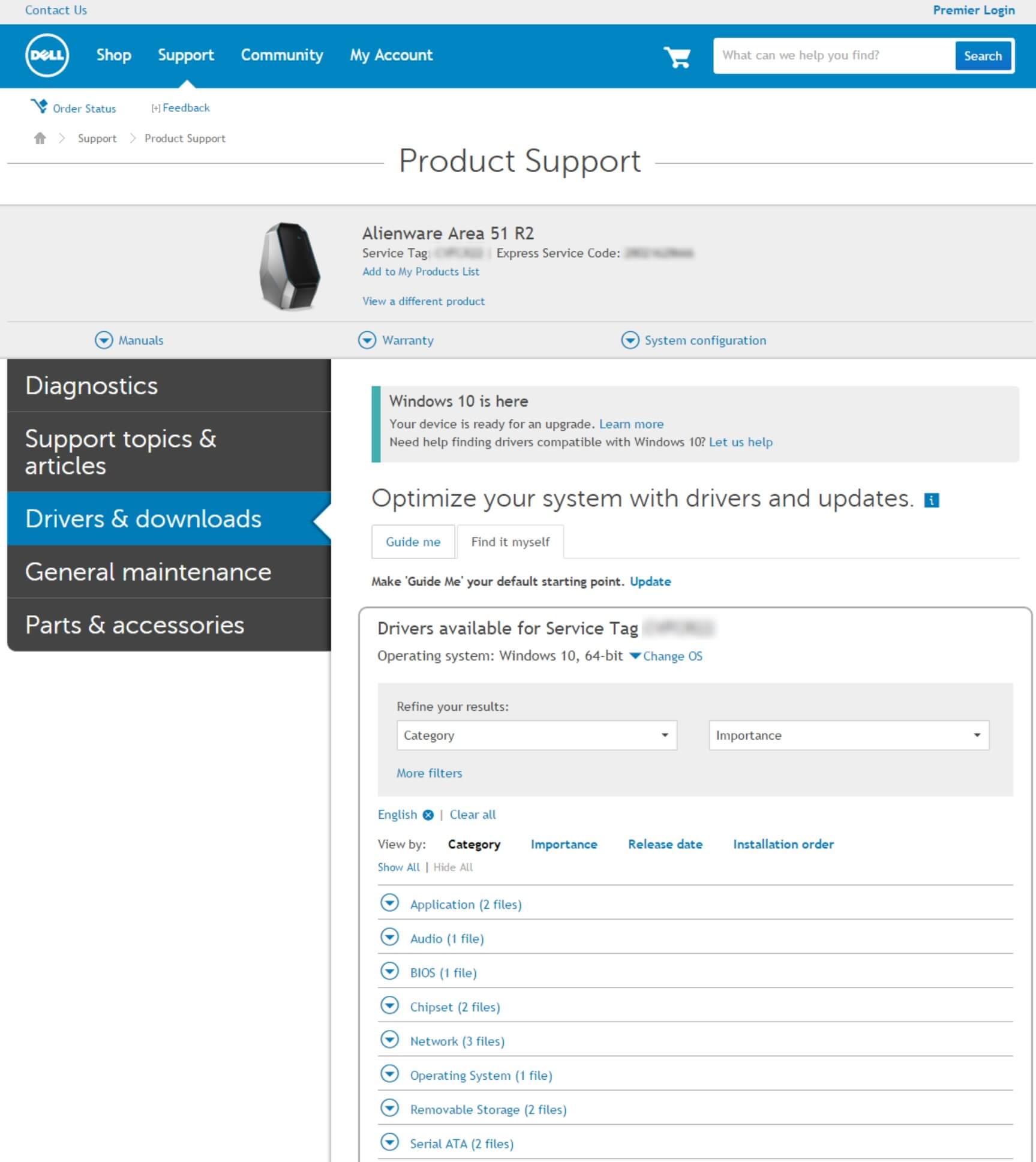1036x1162 pixels.
Task: Click the Warranty circled arrow icon
Action: coord(367,340)
